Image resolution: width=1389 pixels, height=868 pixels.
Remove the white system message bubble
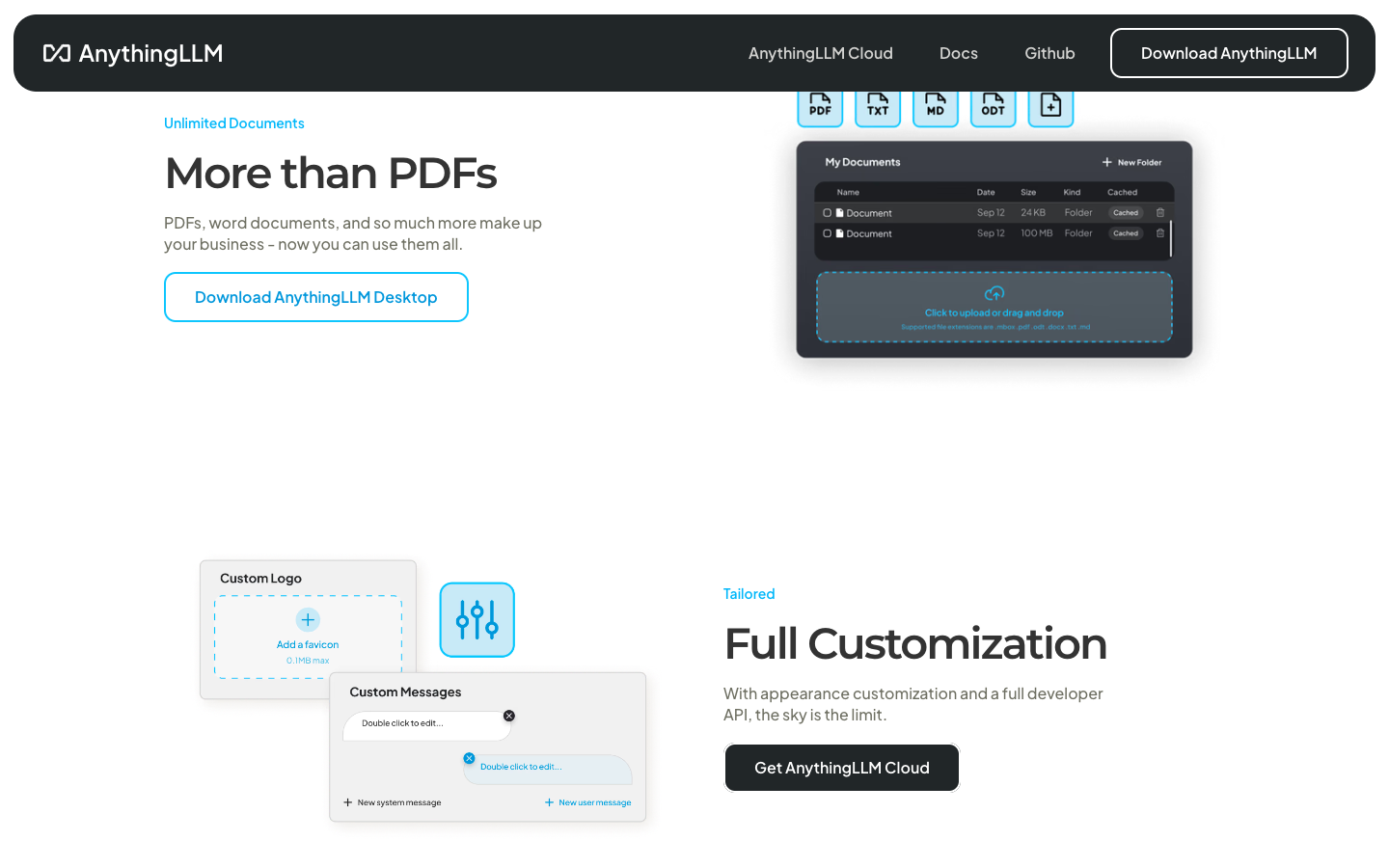(509, 716)
